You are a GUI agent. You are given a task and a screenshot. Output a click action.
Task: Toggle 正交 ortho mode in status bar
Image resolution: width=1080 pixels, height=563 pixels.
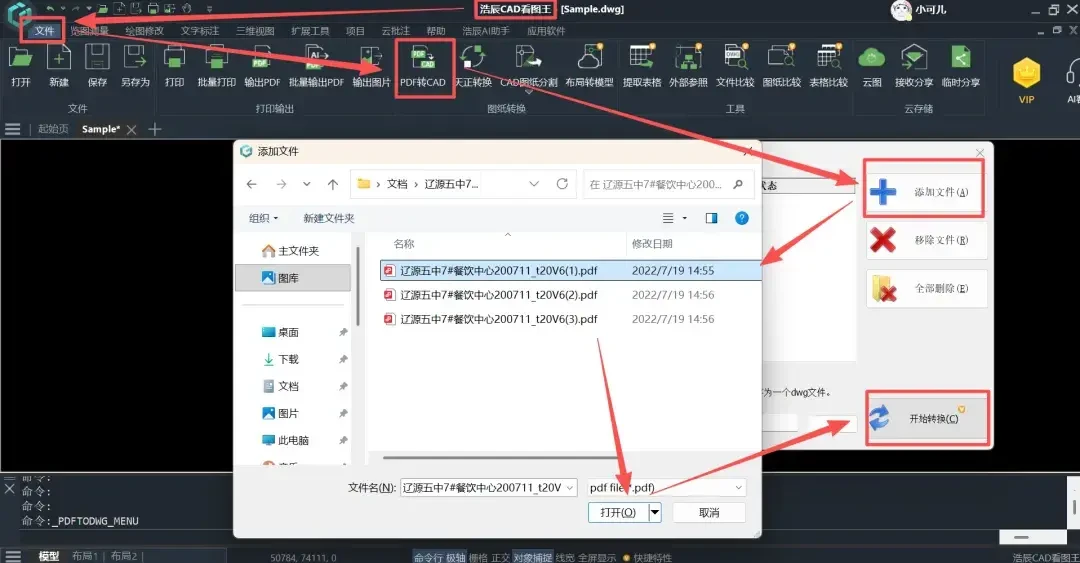(501, 557)
